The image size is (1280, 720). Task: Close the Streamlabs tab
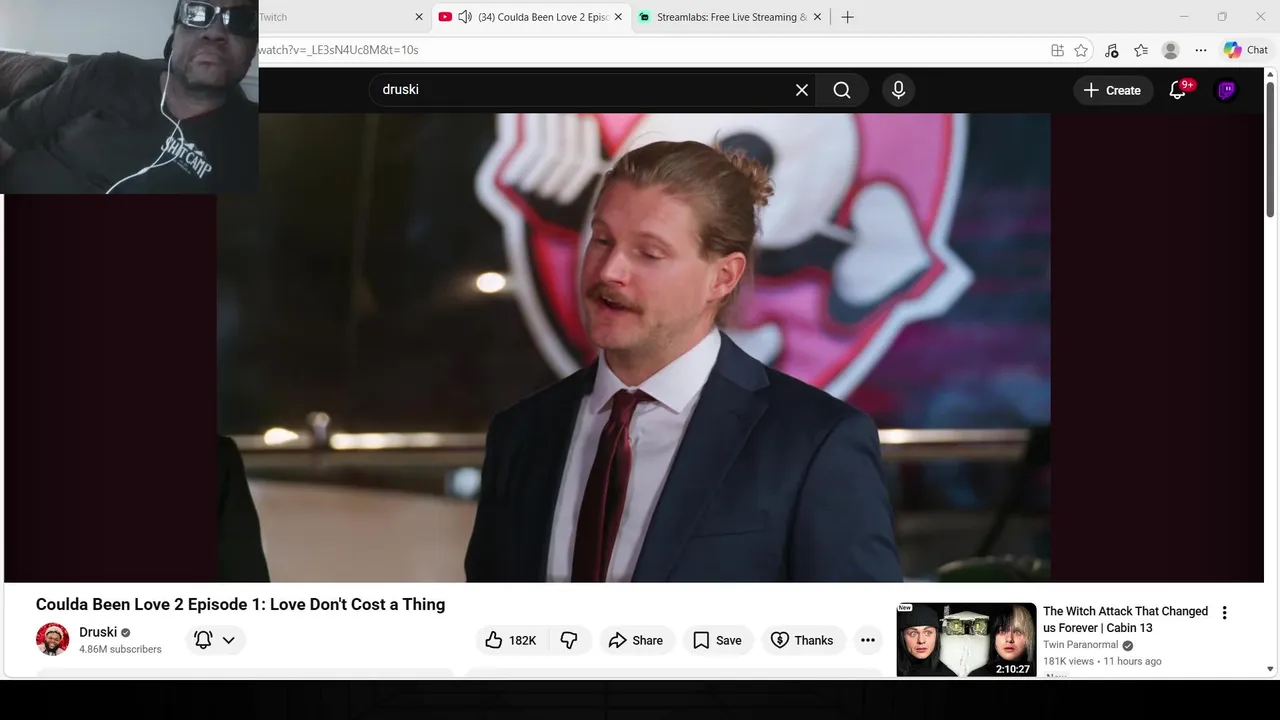pos(817,17)
